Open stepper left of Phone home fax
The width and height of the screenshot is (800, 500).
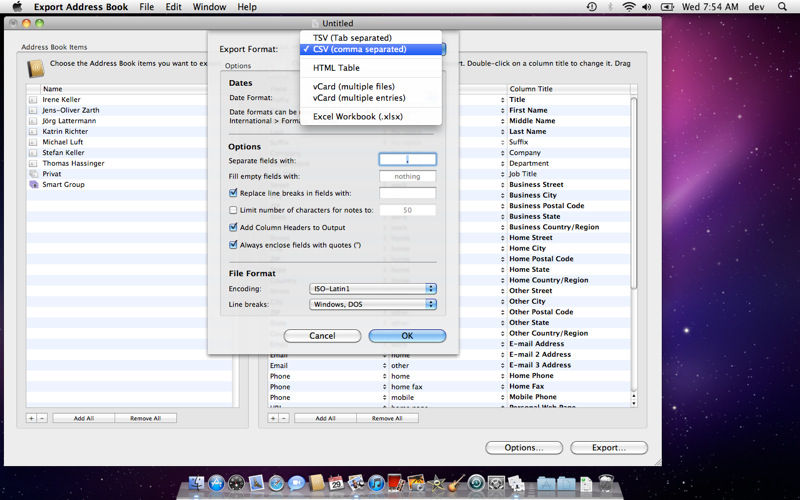[x=384, y=387]
